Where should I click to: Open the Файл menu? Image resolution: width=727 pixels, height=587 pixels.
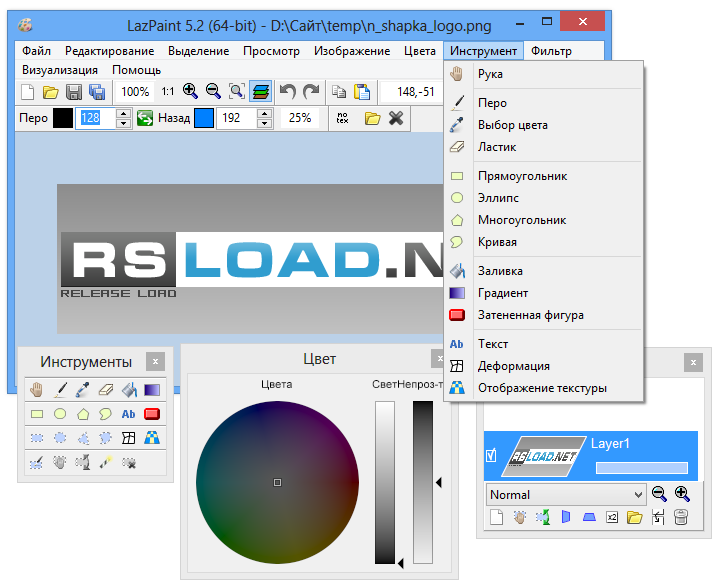tap(36, 51)
